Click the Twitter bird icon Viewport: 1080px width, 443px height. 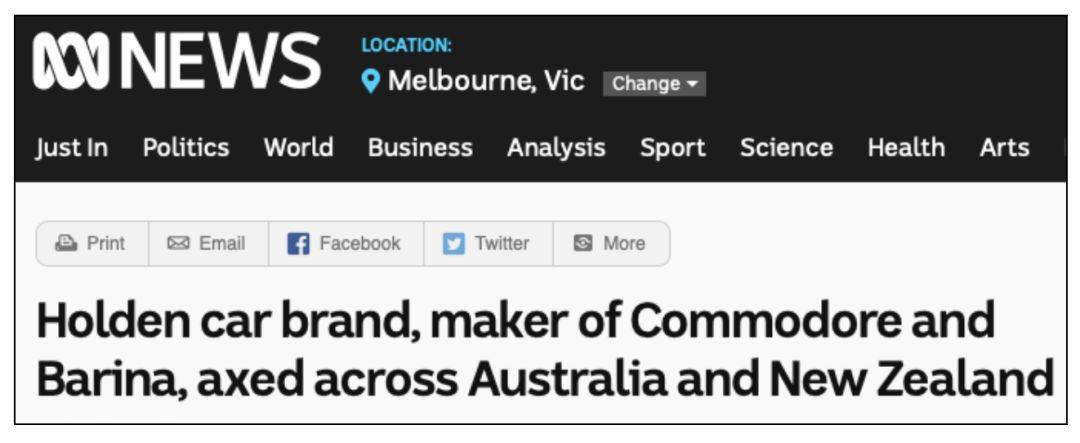click(x=453, y=244)
